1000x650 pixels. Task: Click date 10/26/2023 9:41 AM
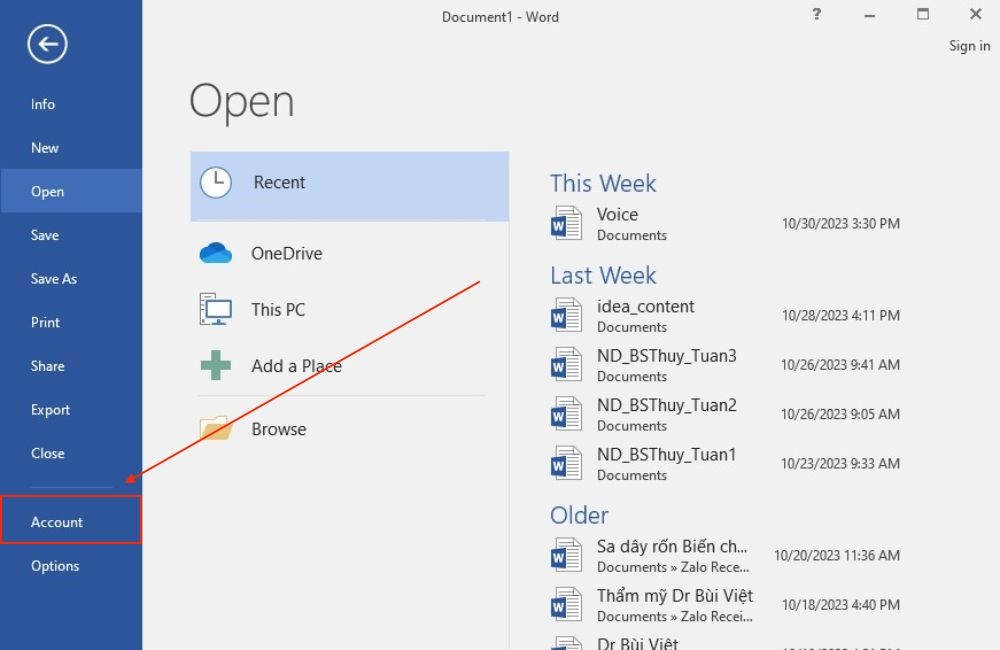(840, 364)
